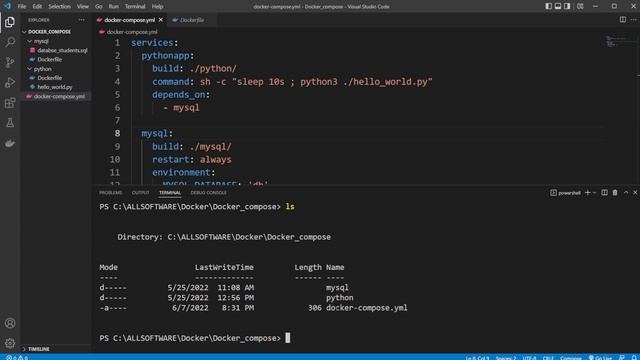Open the Explorer view in activity bar
The height and width of the screenshot is (360, 640).
pos(10,22)
